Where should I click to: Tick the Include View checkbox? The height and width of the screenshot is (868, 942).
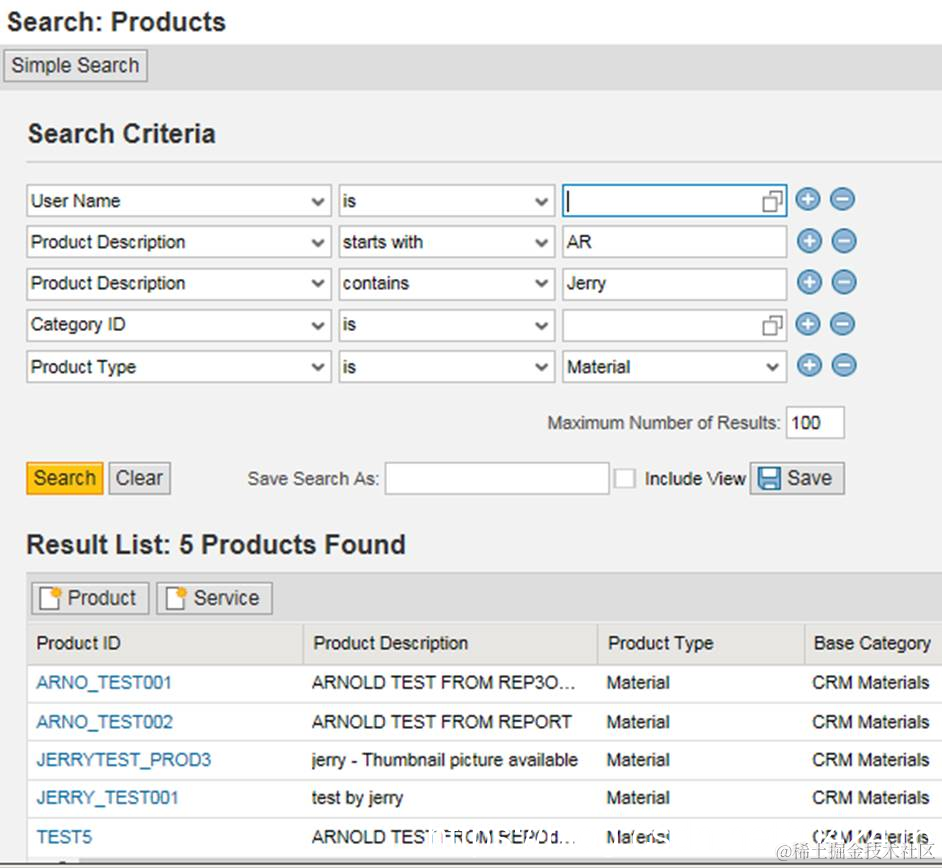click(x=625, y=478)
